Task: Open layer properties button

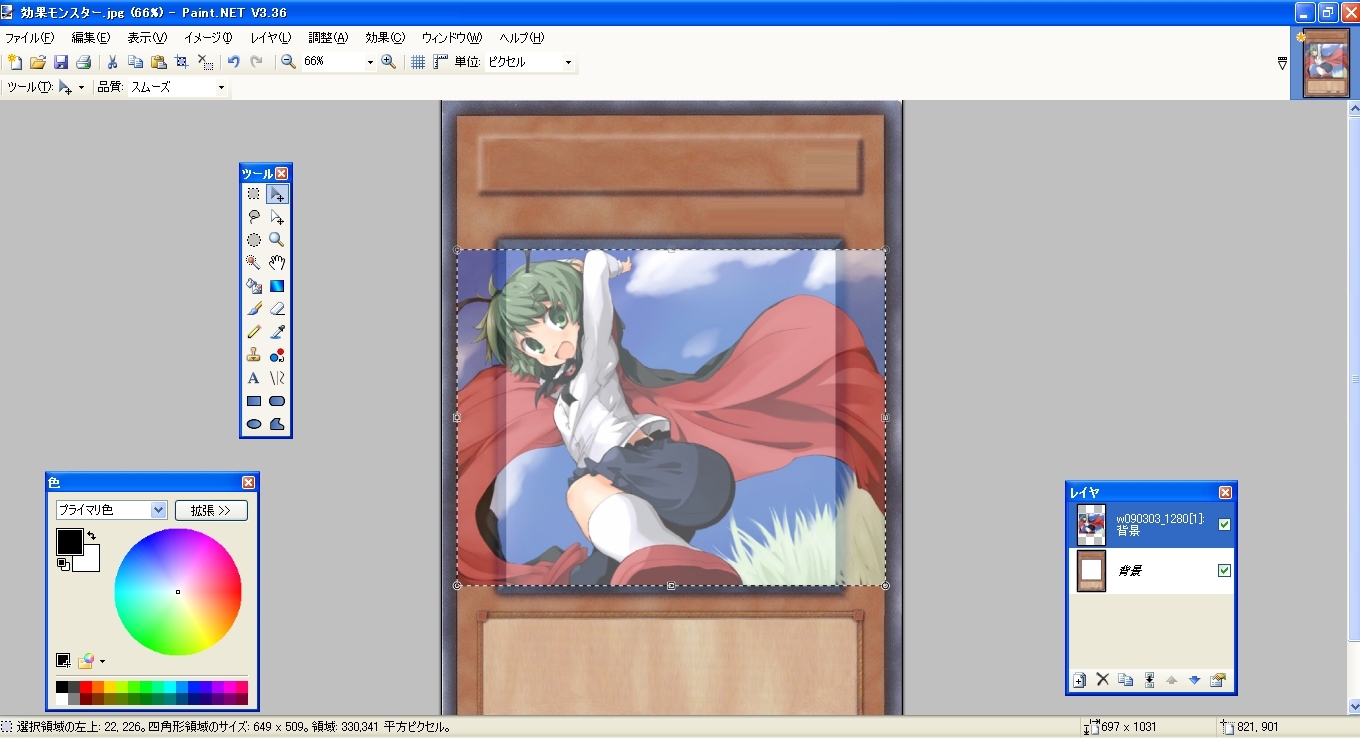Action: tap(1217, 680)
